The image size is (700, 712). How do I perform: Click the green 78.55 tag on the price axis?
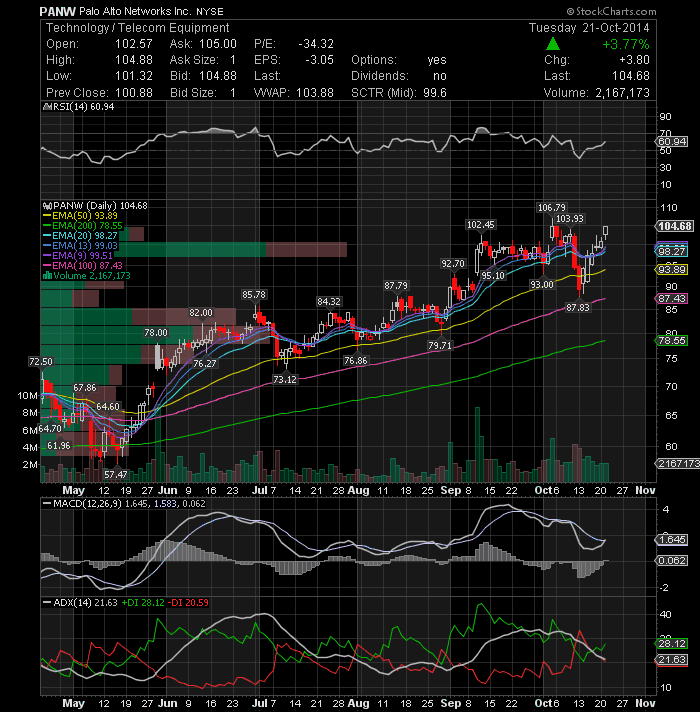coord(672,341)
